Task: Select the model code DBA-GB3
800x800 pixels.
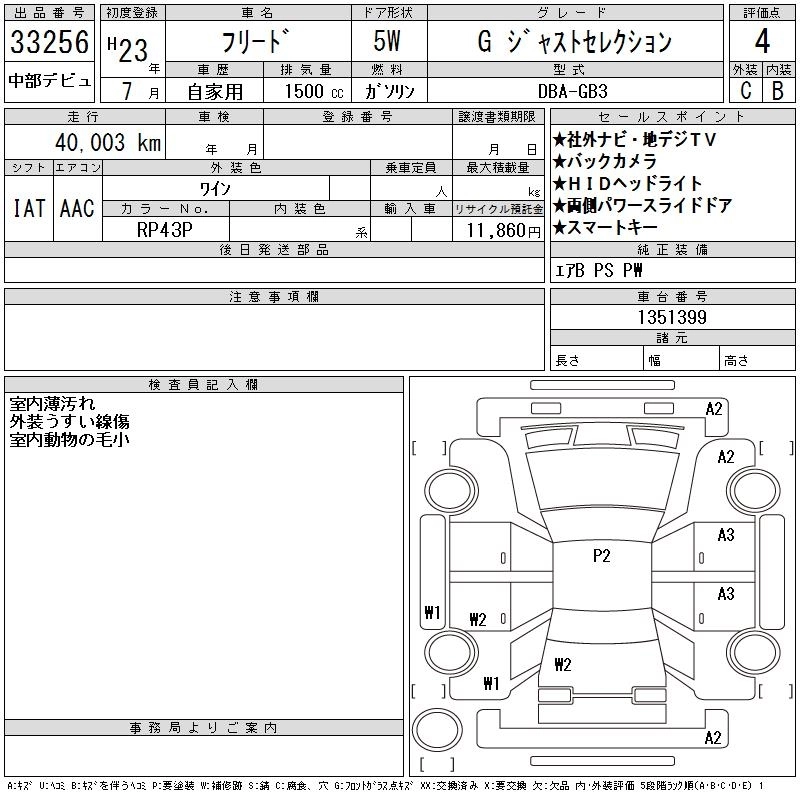Action: point(573,91)
